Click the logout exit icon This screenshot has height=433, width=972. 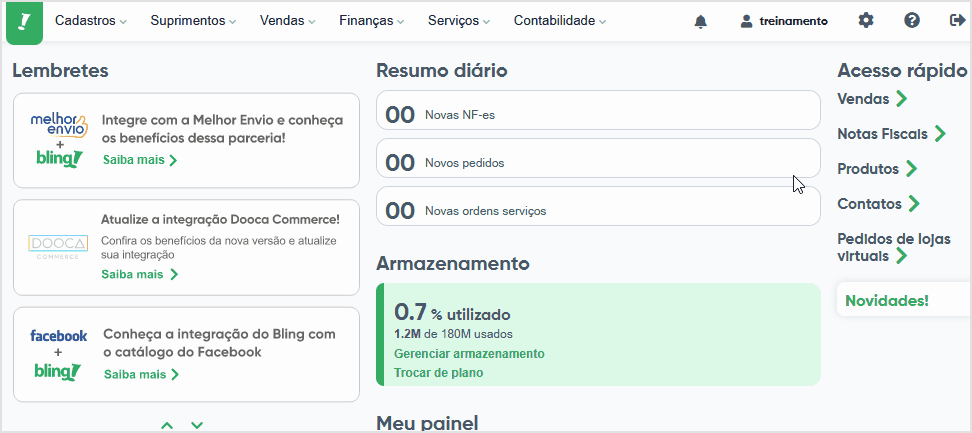(x=957, y=20)
